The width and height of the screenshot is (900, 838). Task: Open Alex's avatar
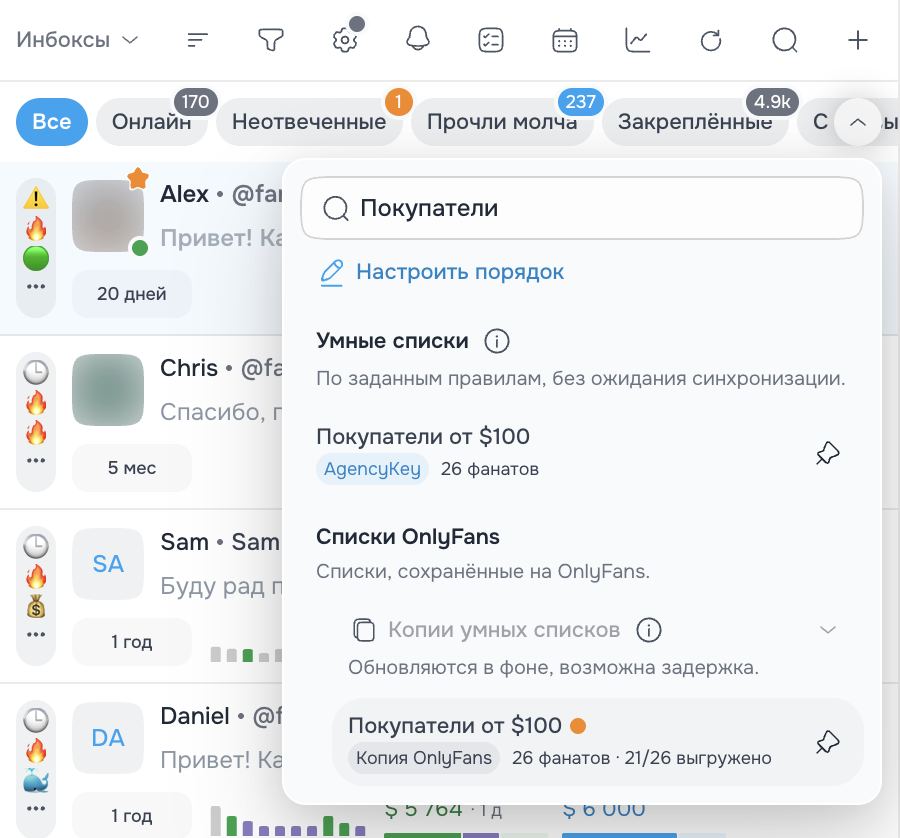(108, 216)
